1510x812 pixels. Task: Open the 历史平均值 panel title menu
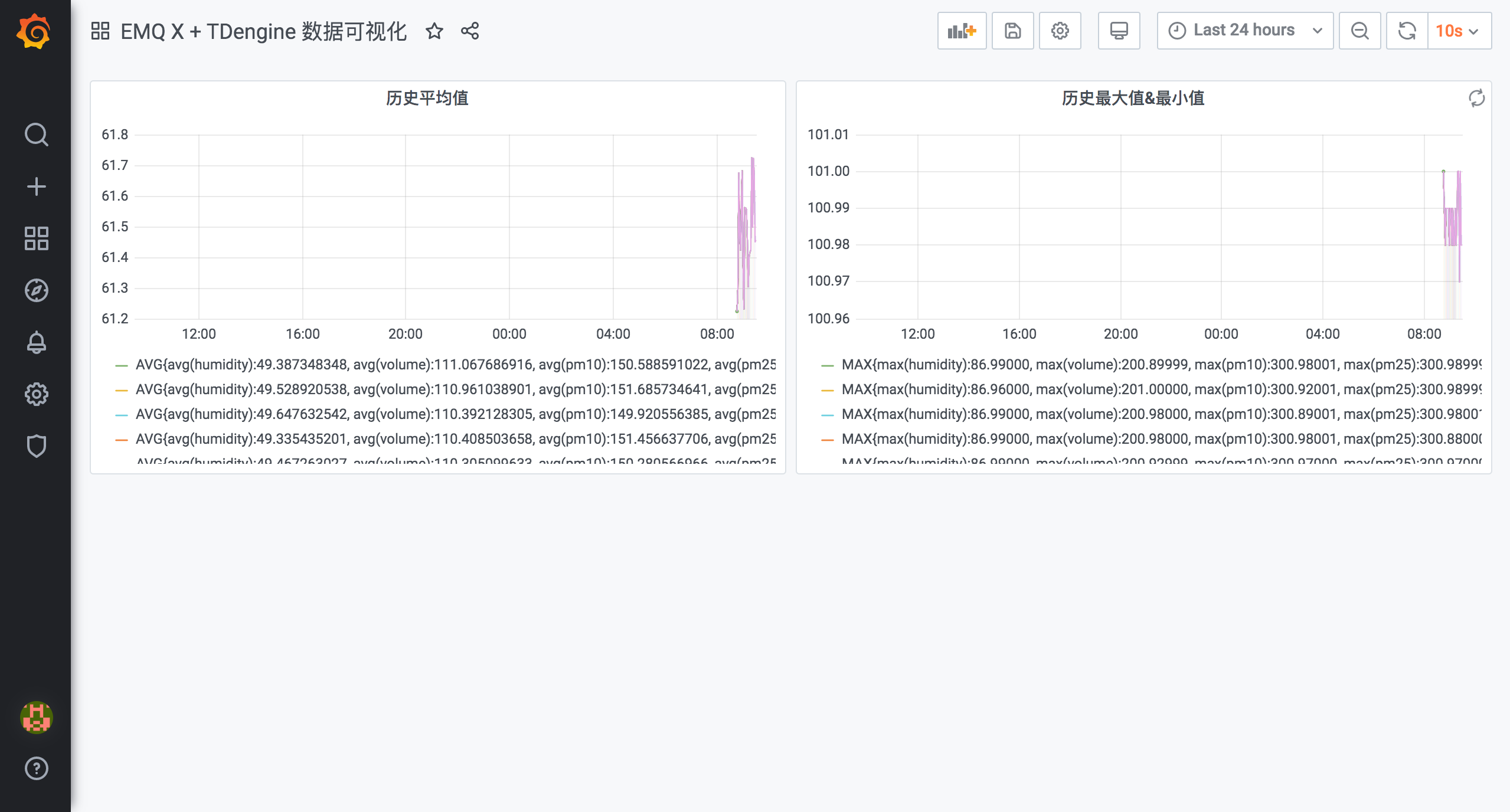[427, 98]
